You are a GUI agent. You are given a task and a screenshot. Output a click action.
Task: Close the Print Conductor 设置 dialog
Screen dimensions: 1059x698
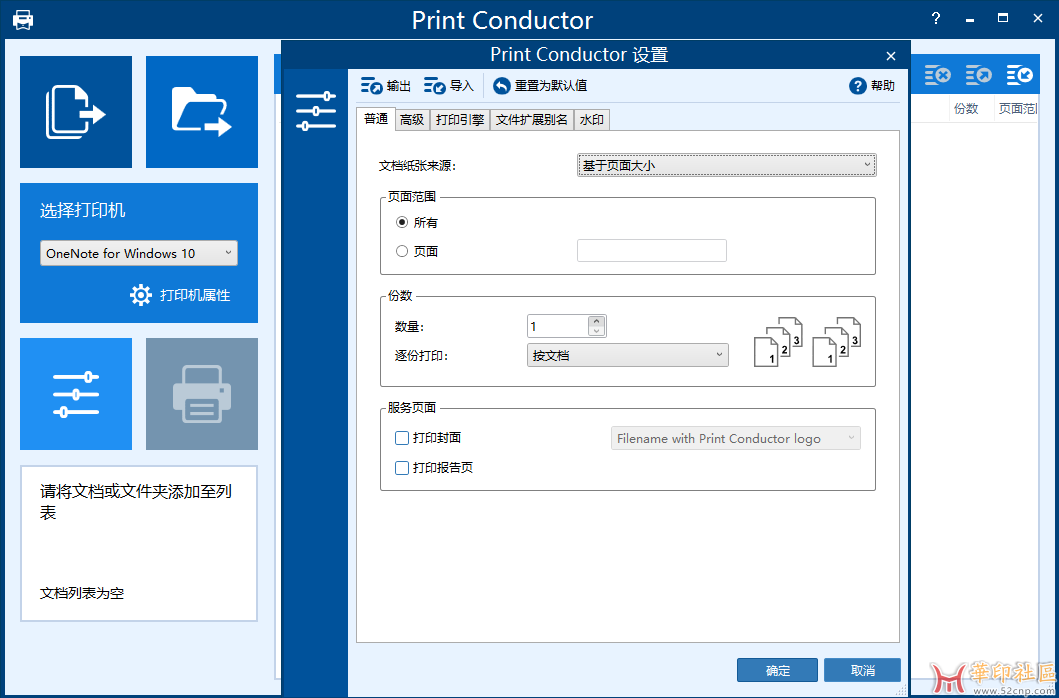click(891, 56)
